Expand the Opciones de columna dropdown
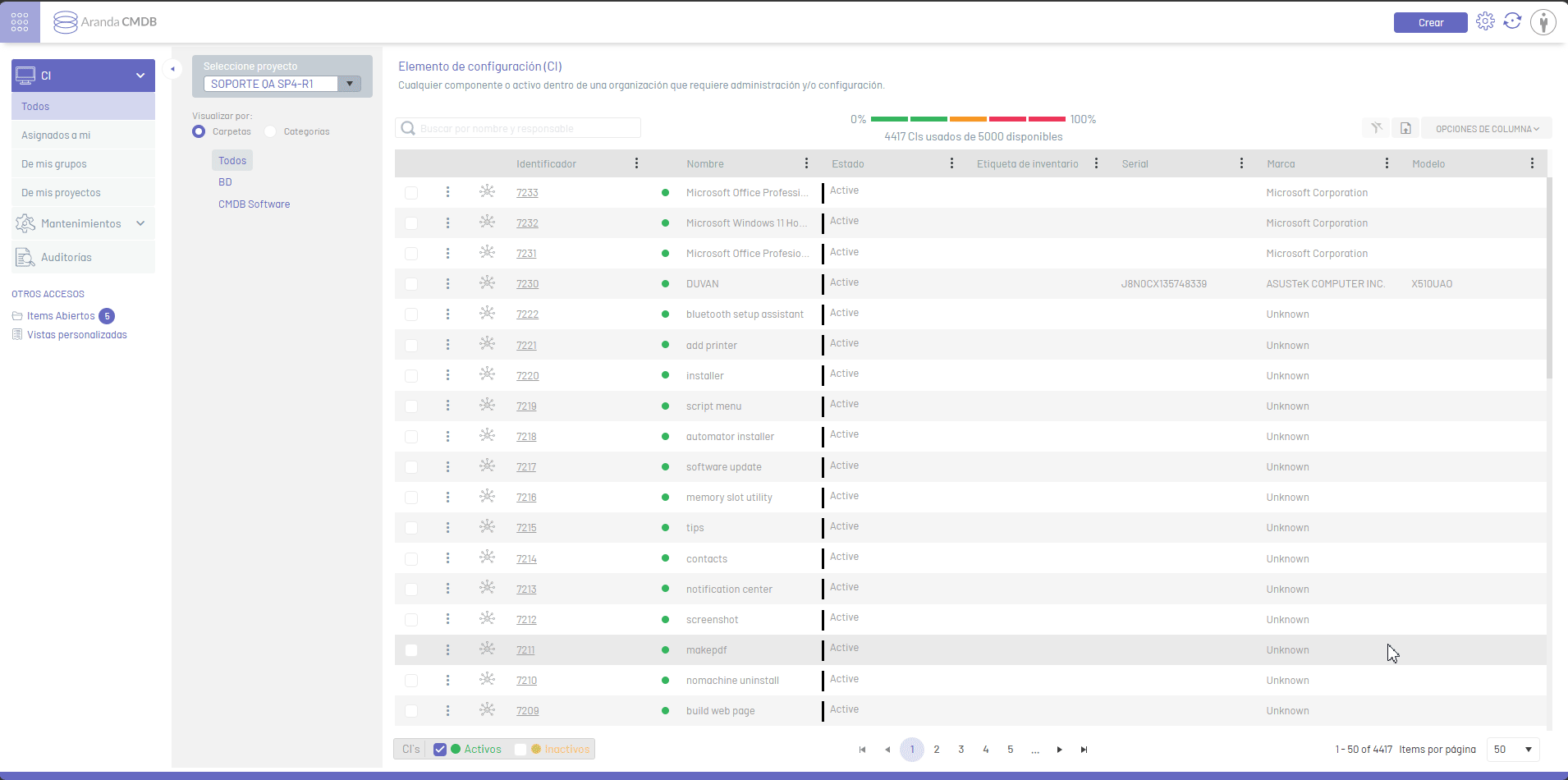 pos(1486,129)
